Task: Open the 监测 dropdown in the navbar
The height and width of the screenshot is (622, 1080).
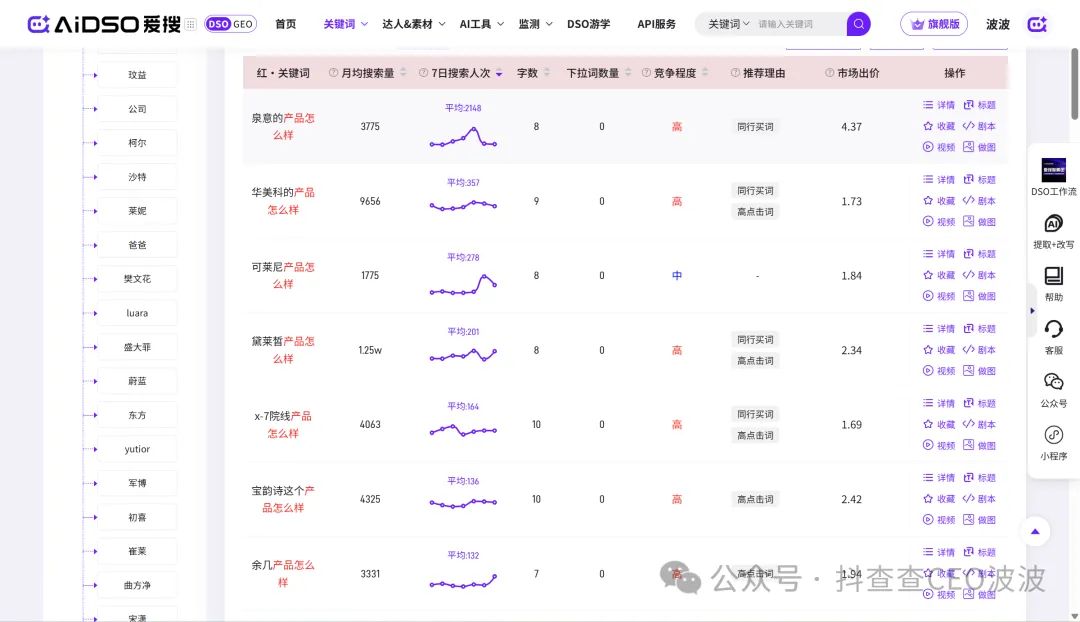Action: tap(534, 24)
